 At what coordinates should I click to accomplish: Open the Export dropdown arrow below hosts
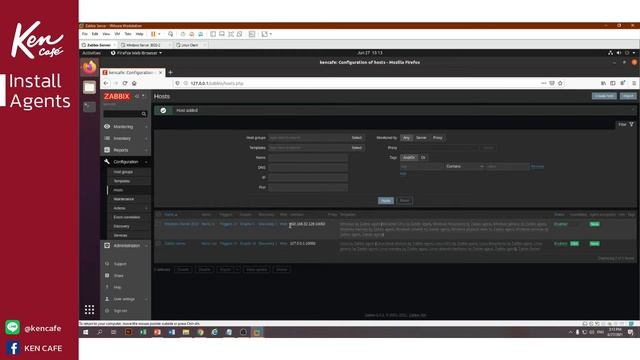pyautogui.click(x=237, y=270)
